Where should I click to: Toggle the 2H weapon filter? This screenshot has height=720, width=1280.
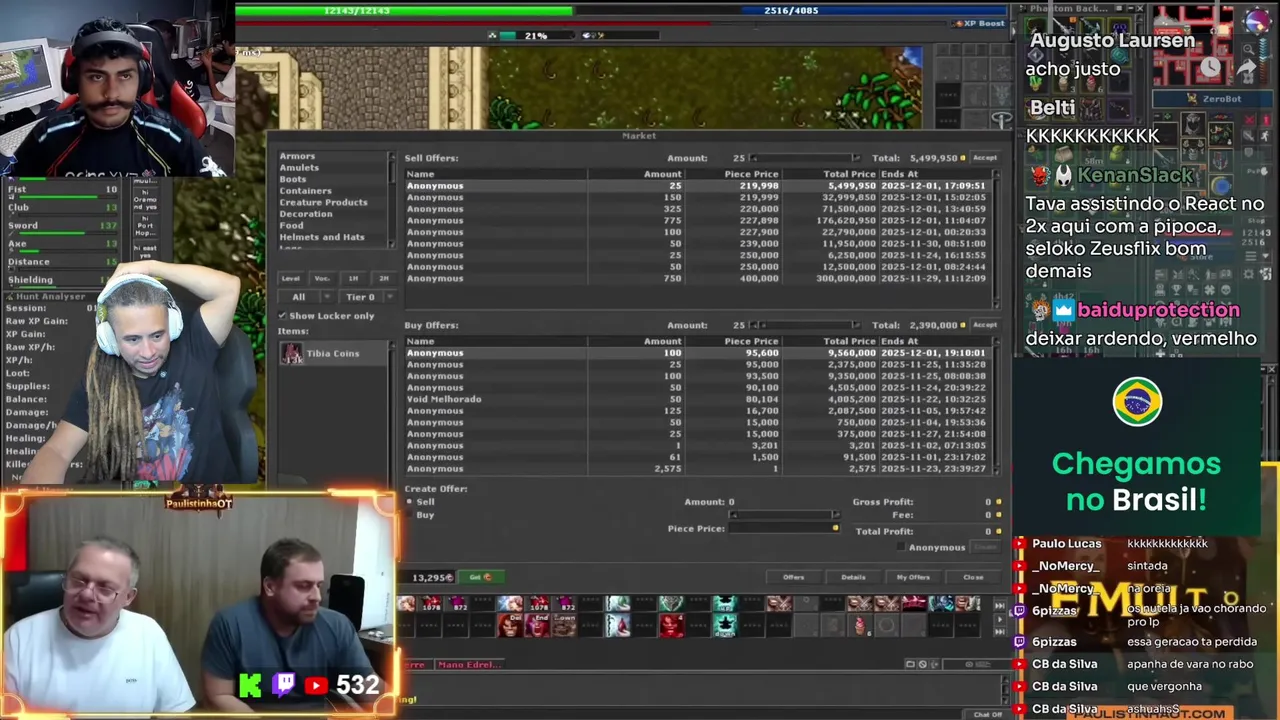tap(383, 278)
